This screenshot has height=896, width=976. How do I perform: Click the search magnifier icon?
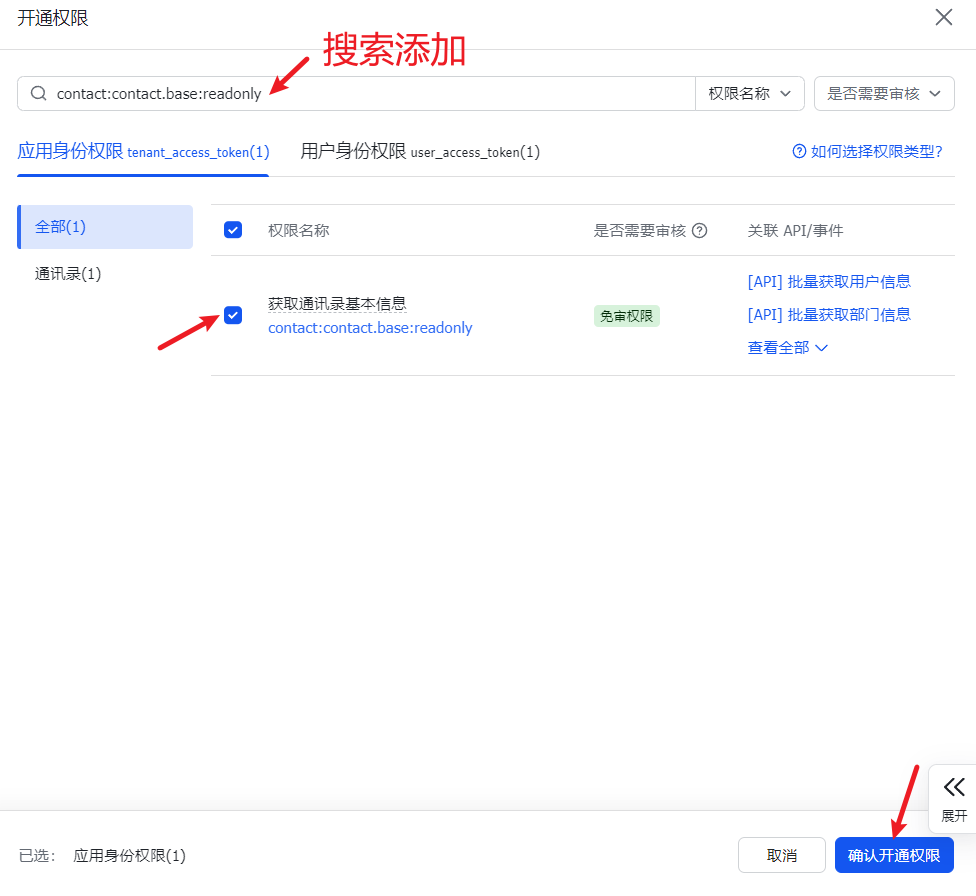point(39,93)
